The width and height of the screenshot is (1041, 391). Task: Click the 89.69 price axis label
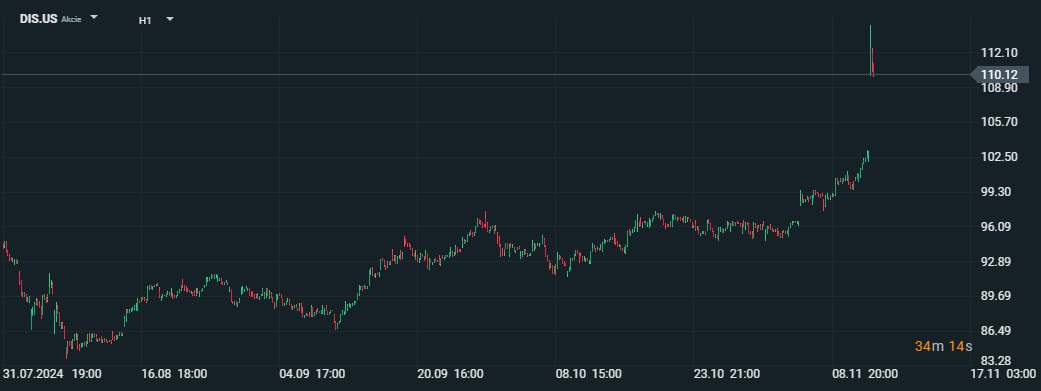999,296
